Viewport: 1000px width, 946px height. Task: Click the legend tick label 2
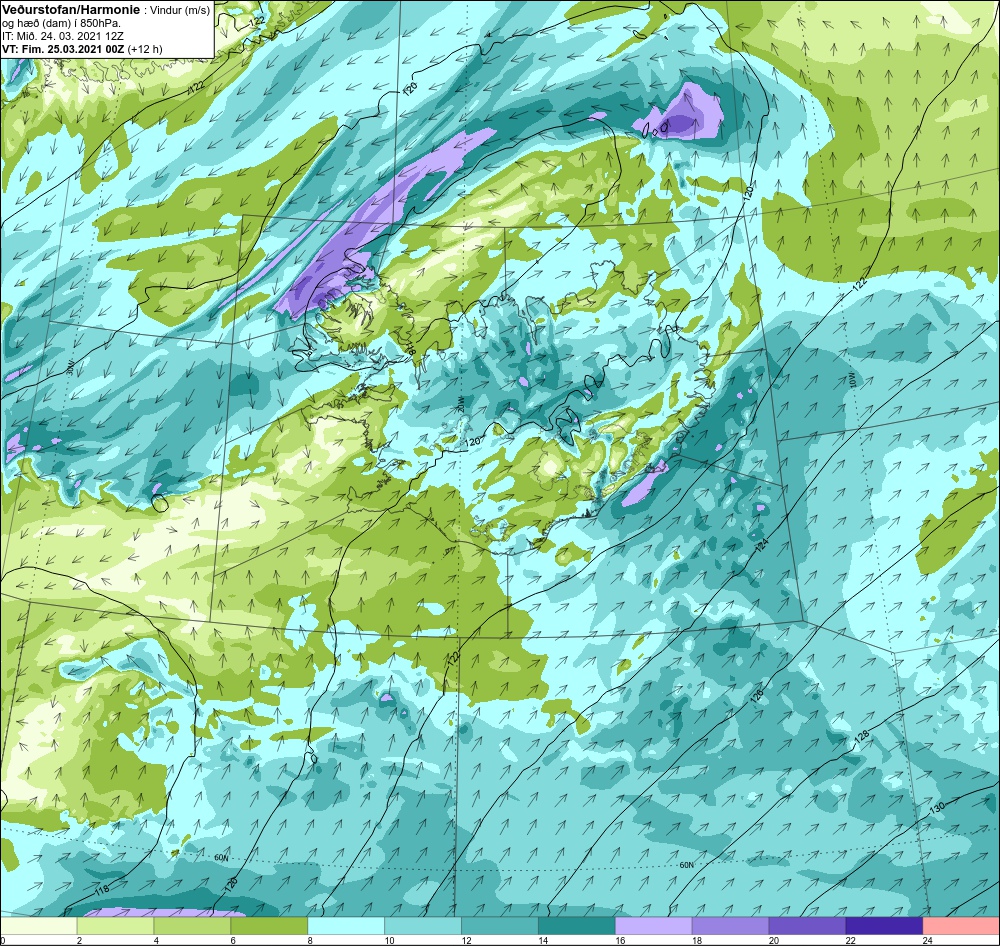pos(79,940)
